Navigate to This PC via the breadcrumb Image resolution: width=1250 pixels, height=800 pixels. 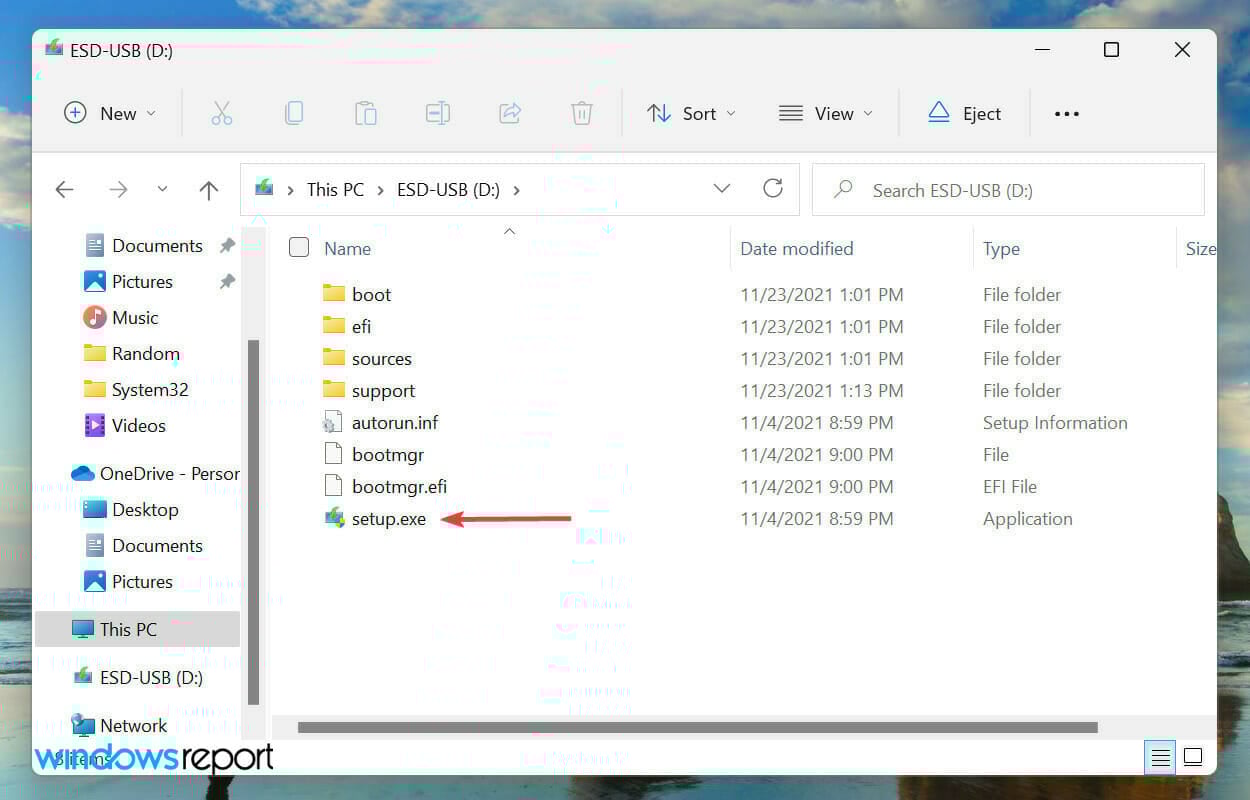[335, 189]
